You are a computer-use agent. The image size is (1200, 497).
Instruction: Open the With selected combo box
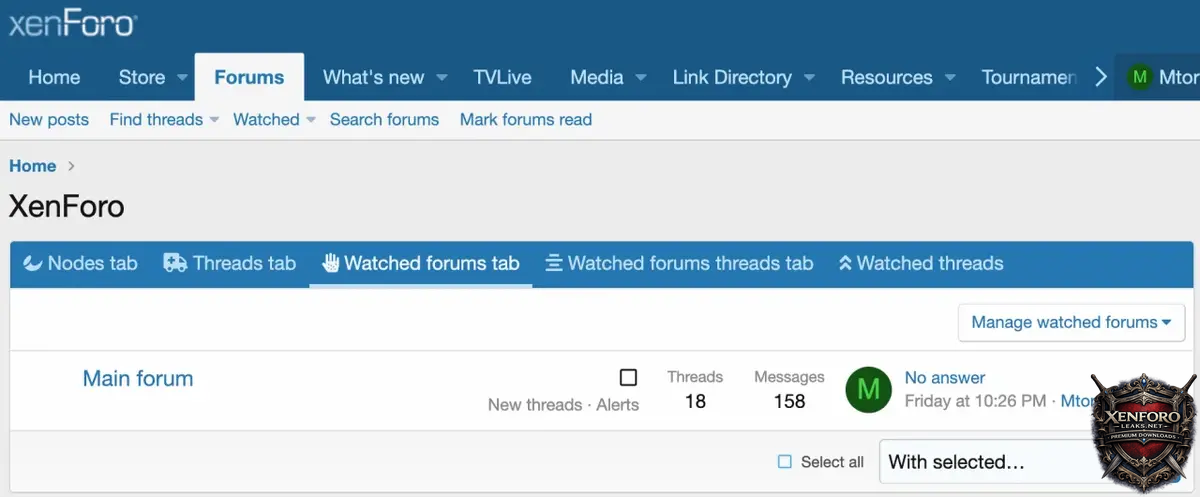(985, 462)
